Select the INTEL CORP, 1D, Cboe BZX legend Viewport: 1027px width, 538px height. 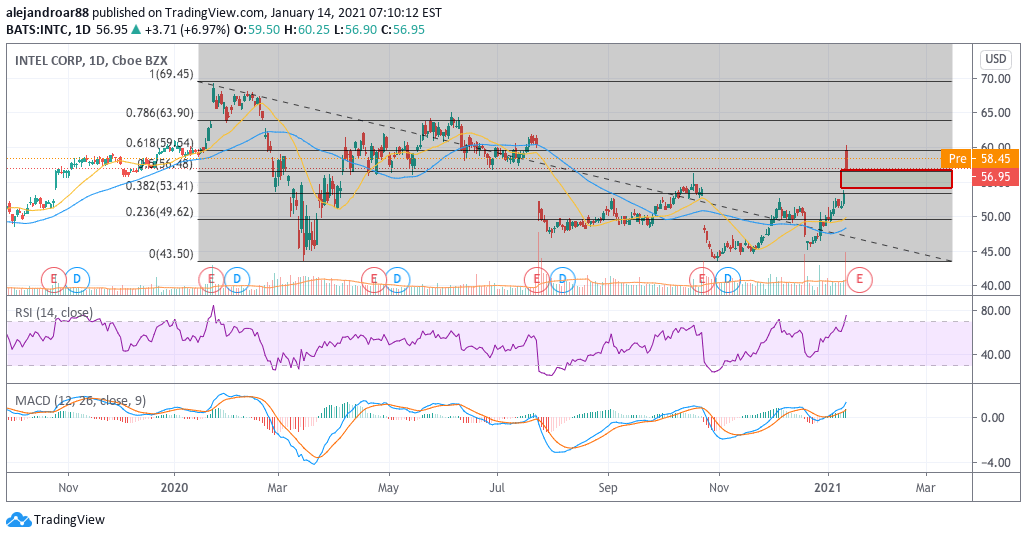tap(92, 60)
